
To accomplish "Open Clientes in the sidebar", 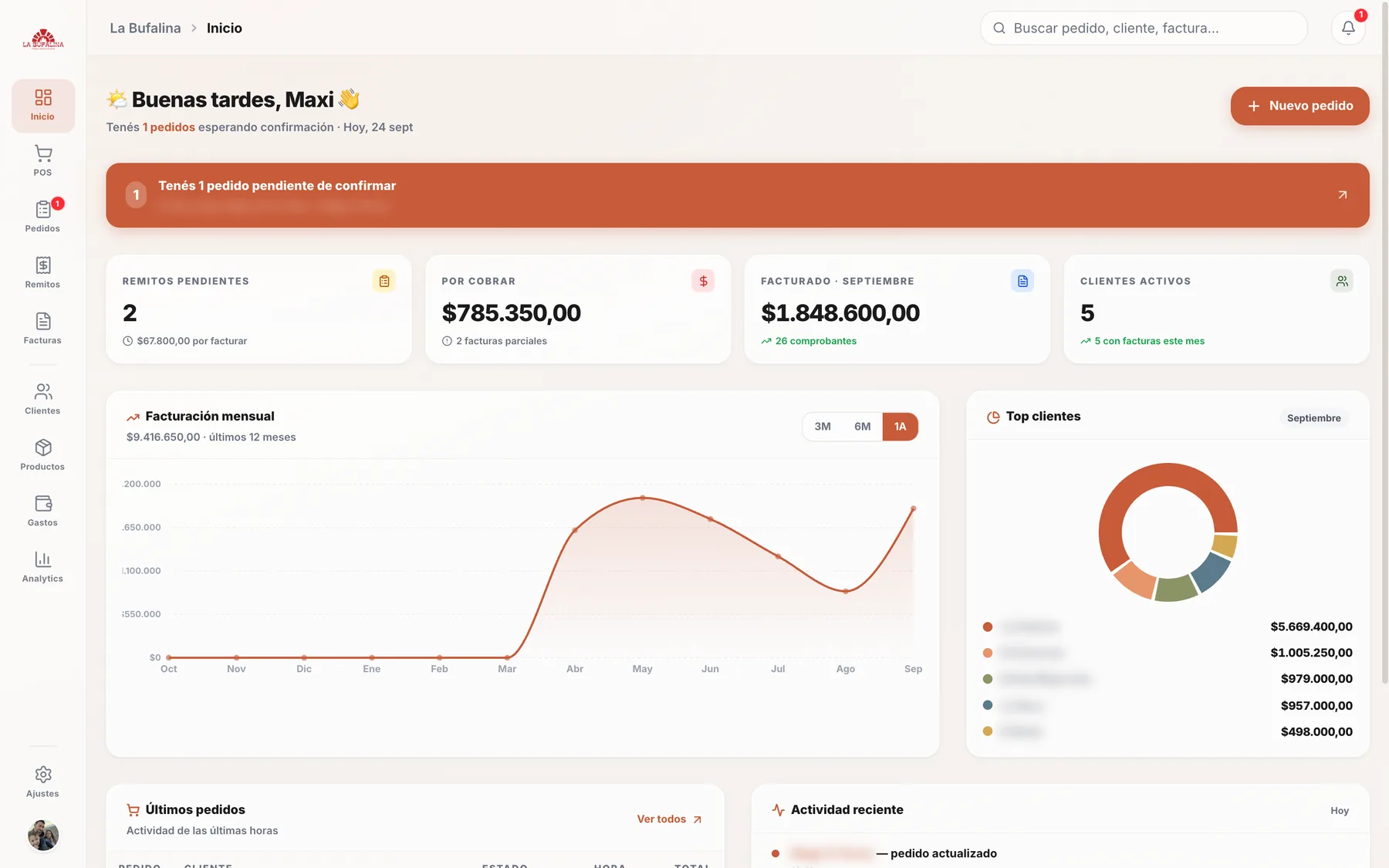I will pos(42,399).
